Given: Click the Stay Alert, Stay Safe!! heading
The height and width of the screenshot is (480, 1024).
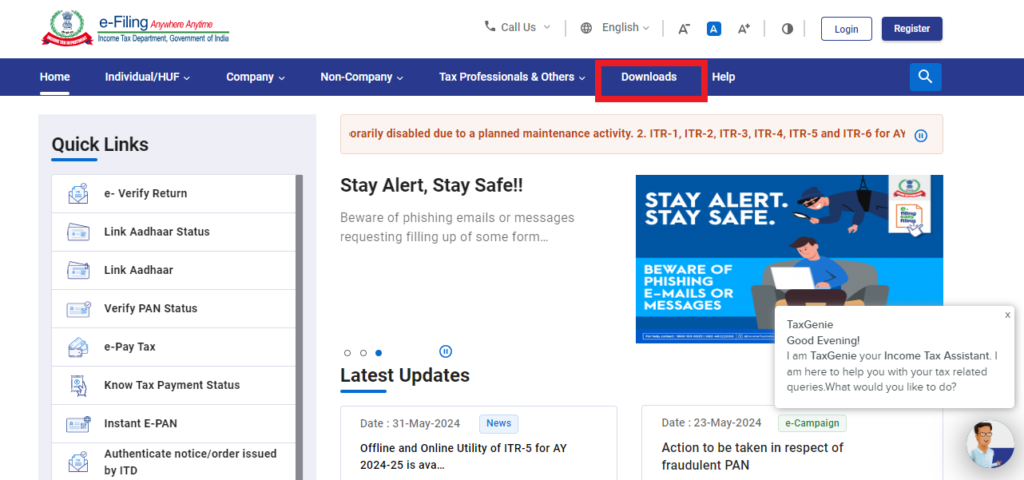Looking at the screenshot, I should click(432, 185).
